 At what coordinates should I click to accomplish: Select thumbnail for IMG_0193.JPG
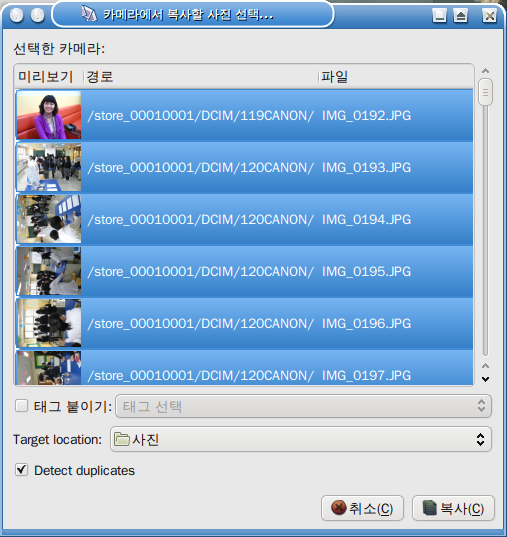pyautogui.click(x=49, y=167)
